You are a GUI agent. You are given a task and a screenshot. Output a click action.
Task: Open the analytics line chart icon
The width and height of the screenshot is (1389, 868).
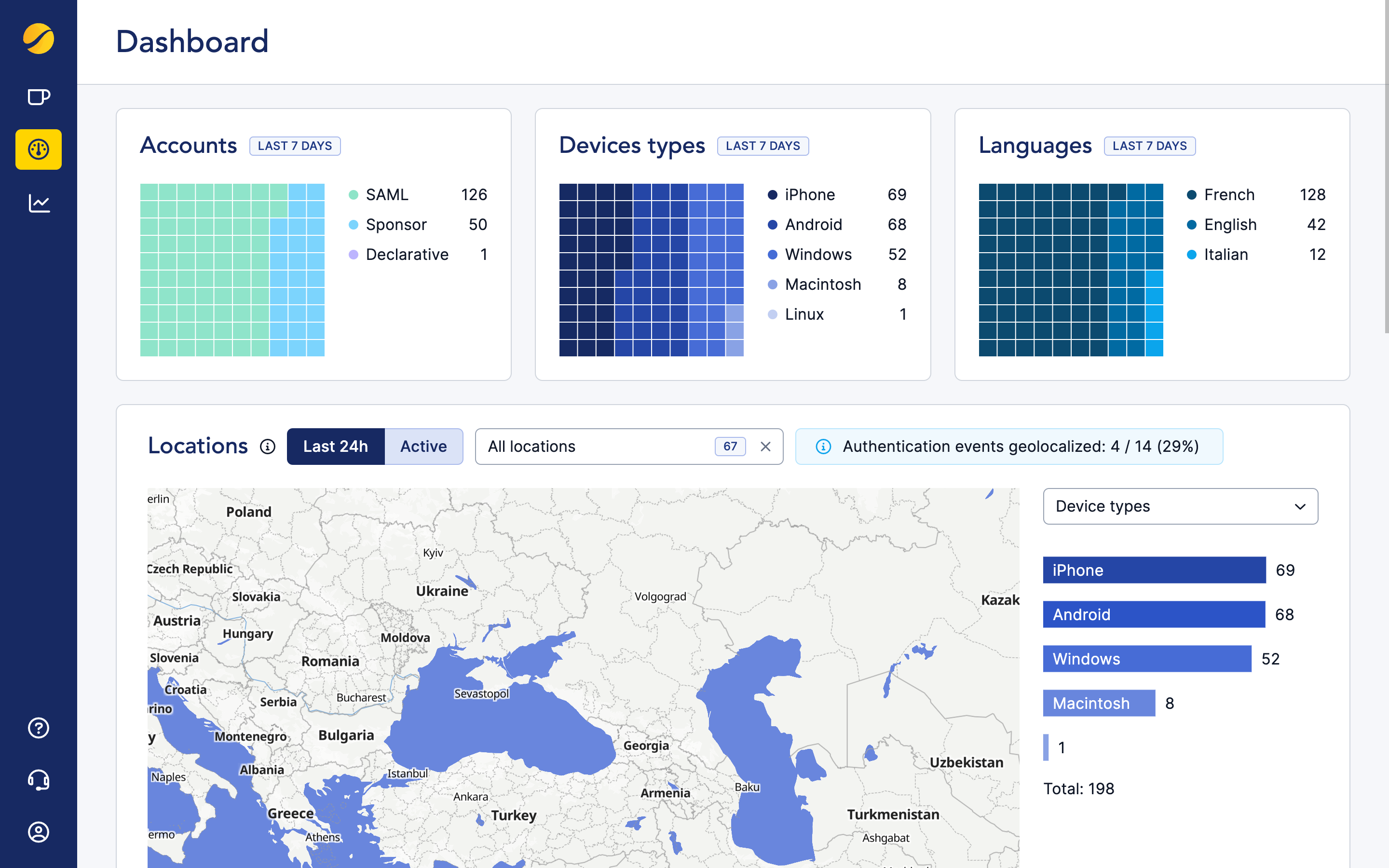pyautogui.click(x=39, y=203)
